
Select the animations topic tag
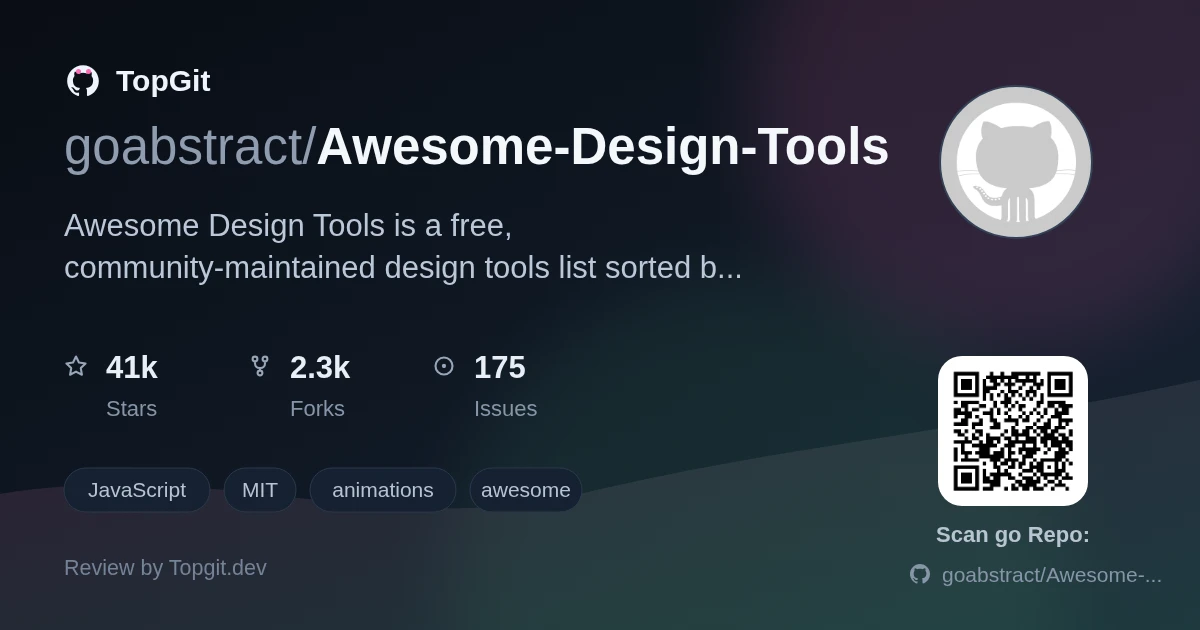click(383, 490)
